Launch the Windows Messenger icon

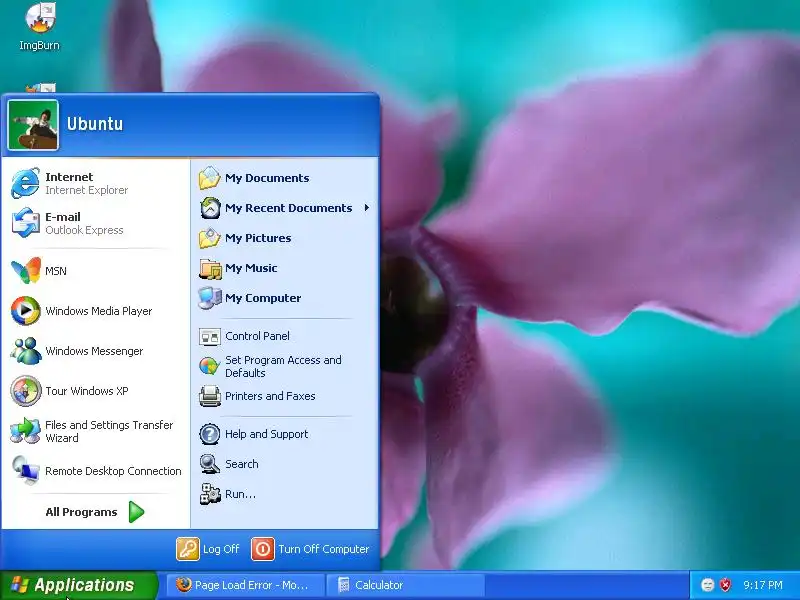tap(26, 351)
